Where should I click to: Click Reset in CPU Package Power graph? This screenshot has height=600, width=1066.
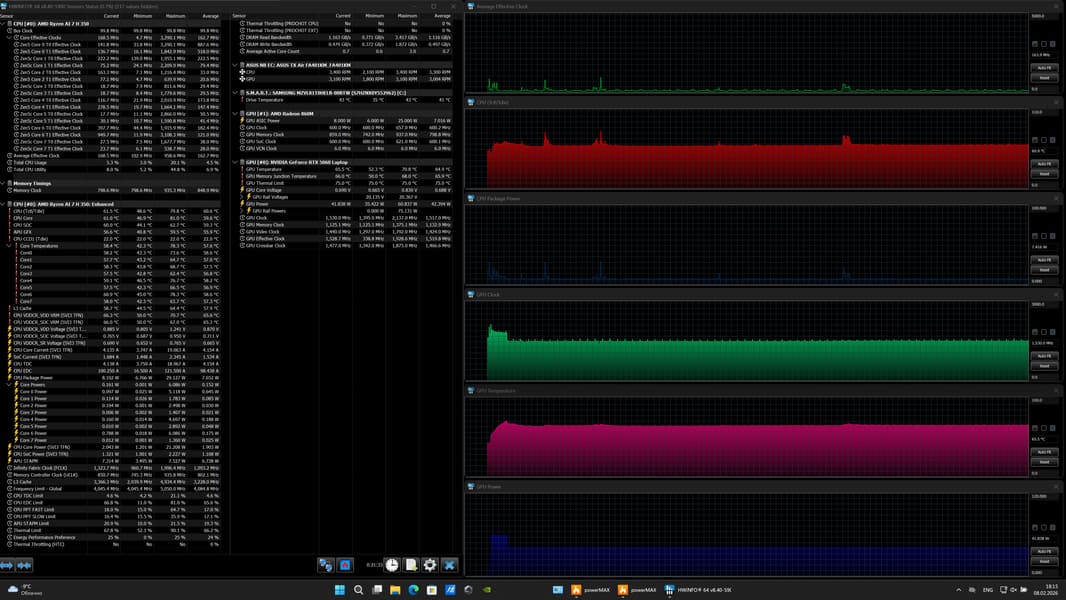click(x=1044, y=270)
